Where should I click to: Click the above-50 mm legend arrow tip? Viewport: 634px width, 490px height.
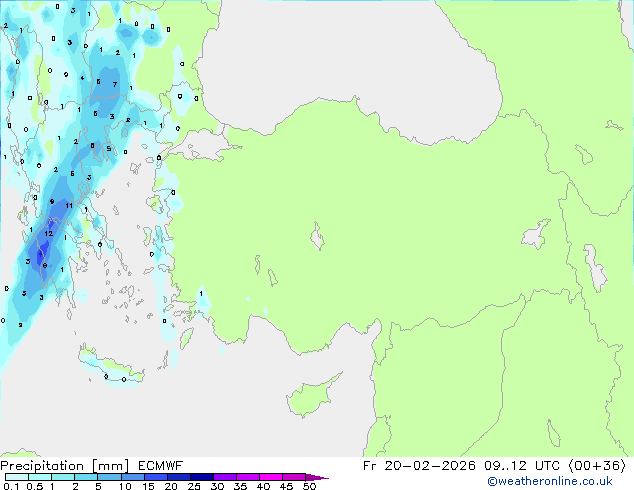click(317, 477)
